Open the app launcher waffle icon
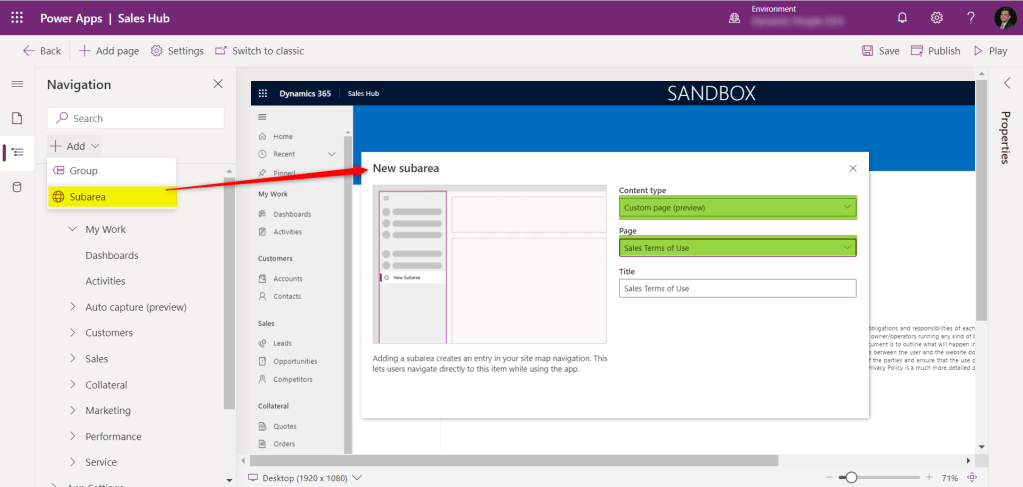Screen dimensions: 1023x487 pyautogui.click(x=17, y=17)
